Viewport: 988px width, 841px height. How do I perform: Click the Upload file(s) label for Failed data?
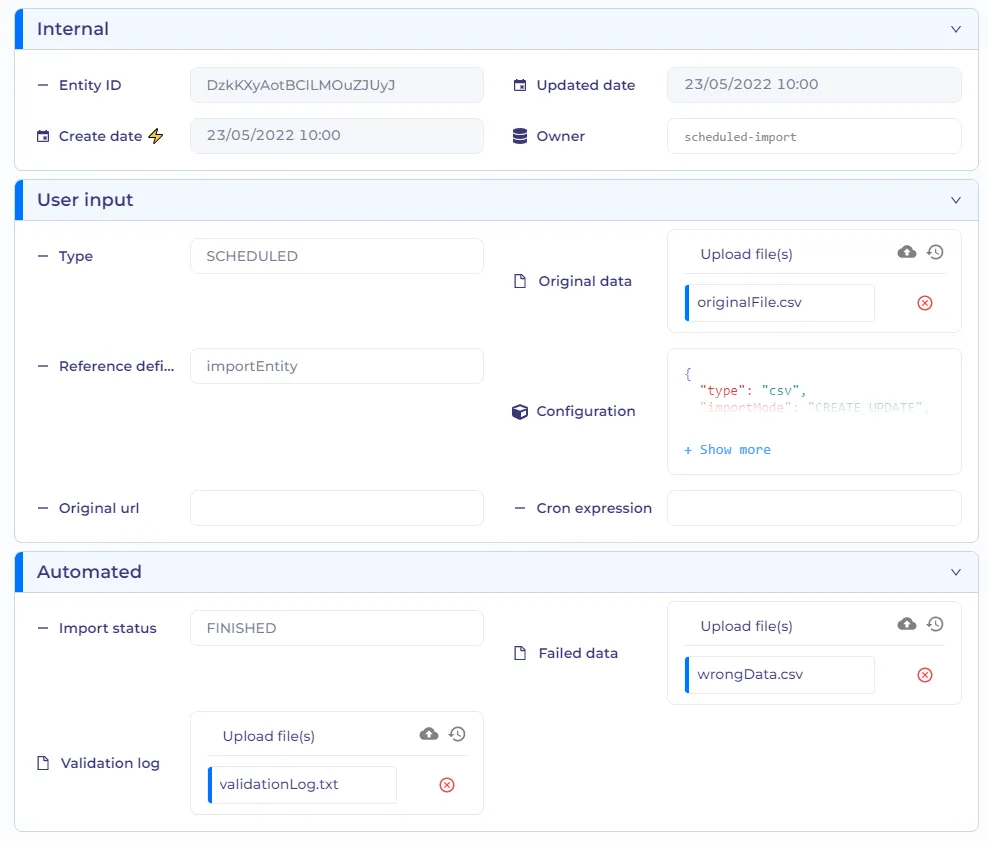pos(747,626)
